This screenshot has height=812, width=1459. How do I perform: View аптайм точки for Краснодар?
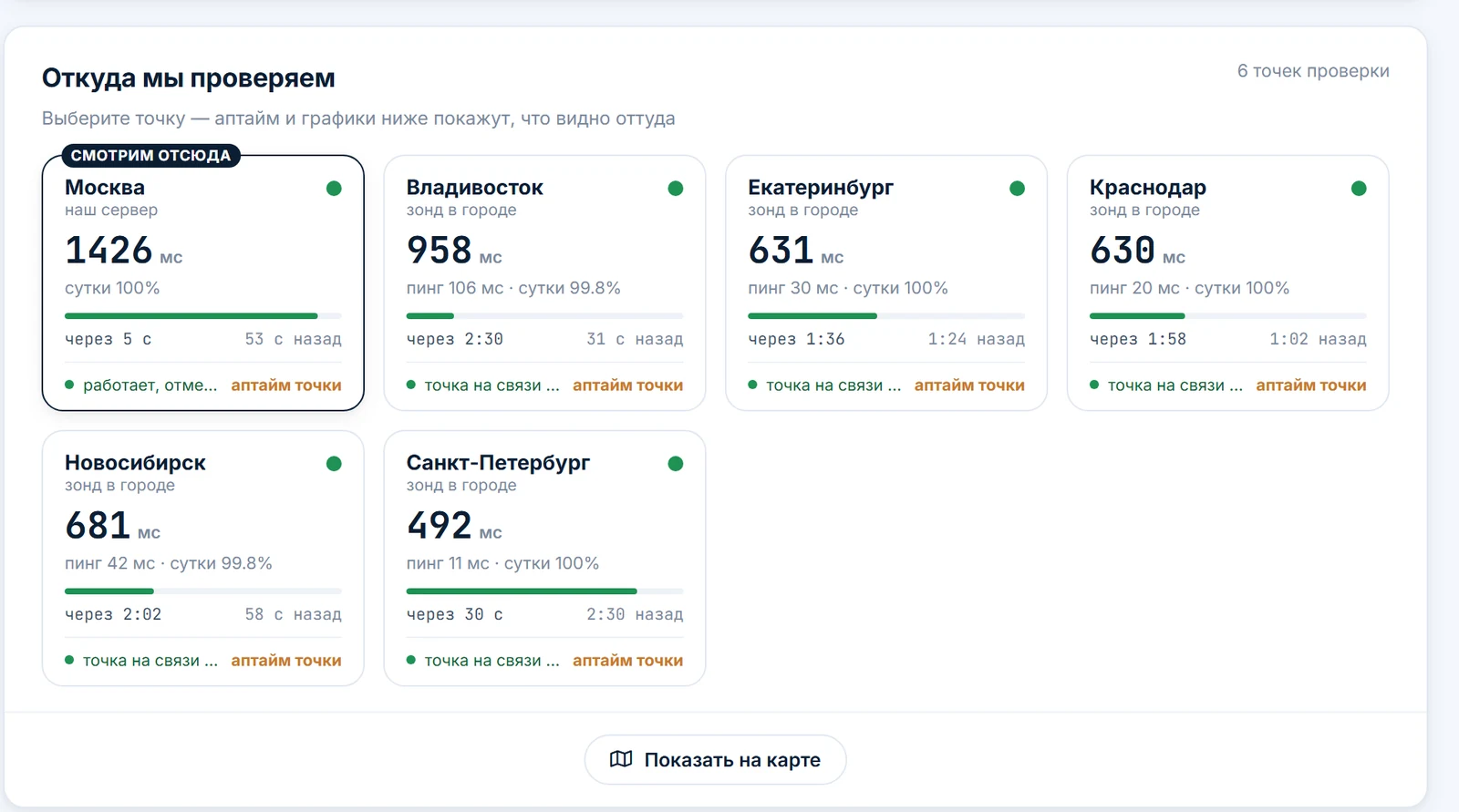(1311, 385)
